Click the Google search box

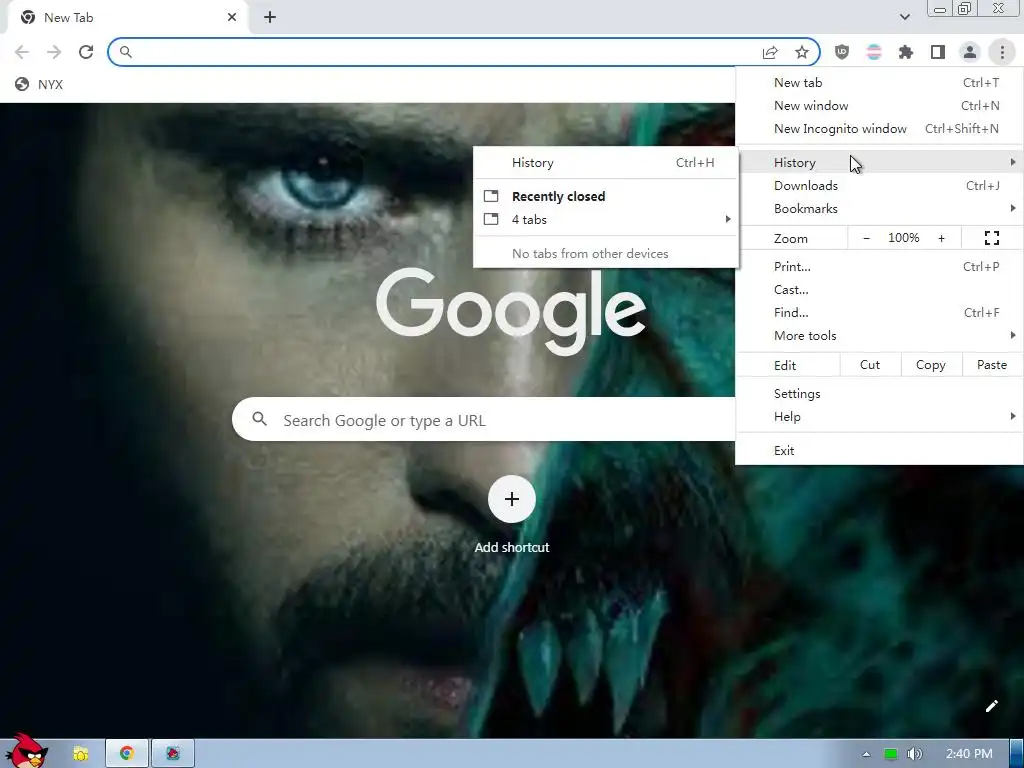(484, 419)
